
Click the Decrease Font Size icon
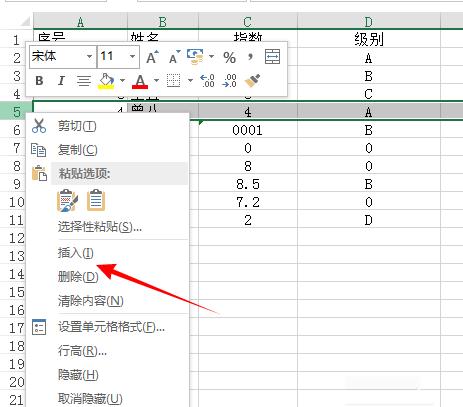pos(174,57)
